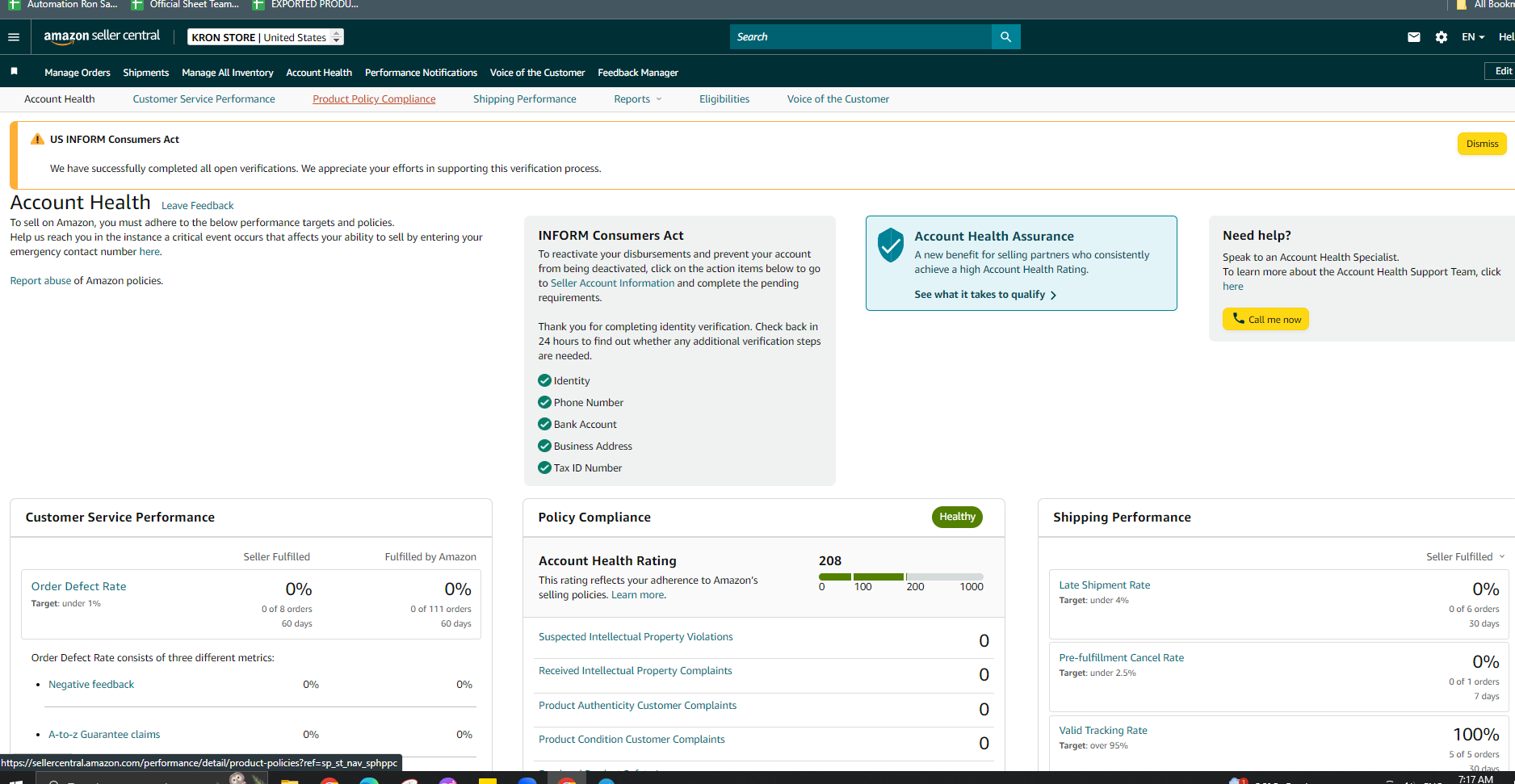Viewport: 1515px width, 784px height.
Task: Open the All Bookmarks folder icon
Action: [x=1461, y=5]
